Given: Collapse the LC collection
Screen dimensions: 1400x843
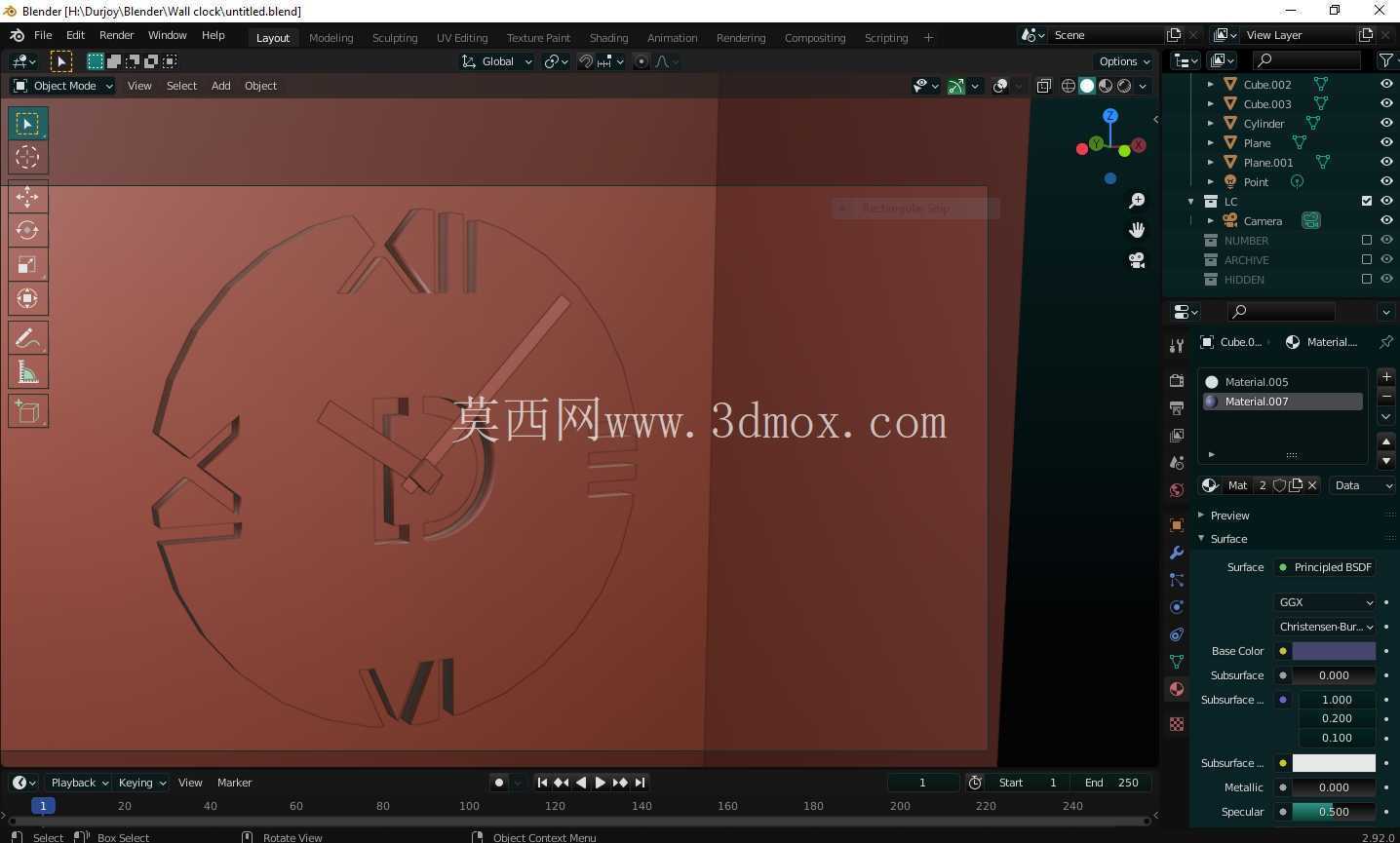Looking at the screenshot, I should [1191, 202].
